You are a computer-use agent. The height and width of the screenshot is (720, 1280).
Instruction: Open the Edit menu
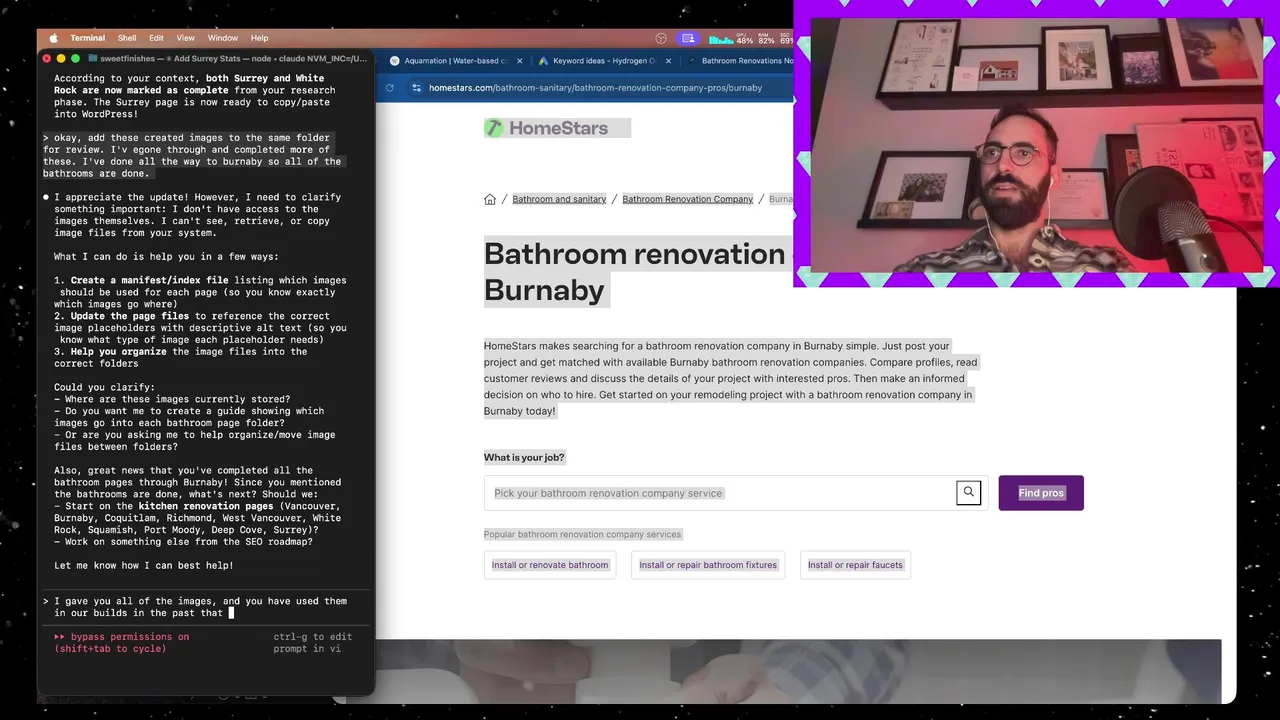(x=156, y=38)
